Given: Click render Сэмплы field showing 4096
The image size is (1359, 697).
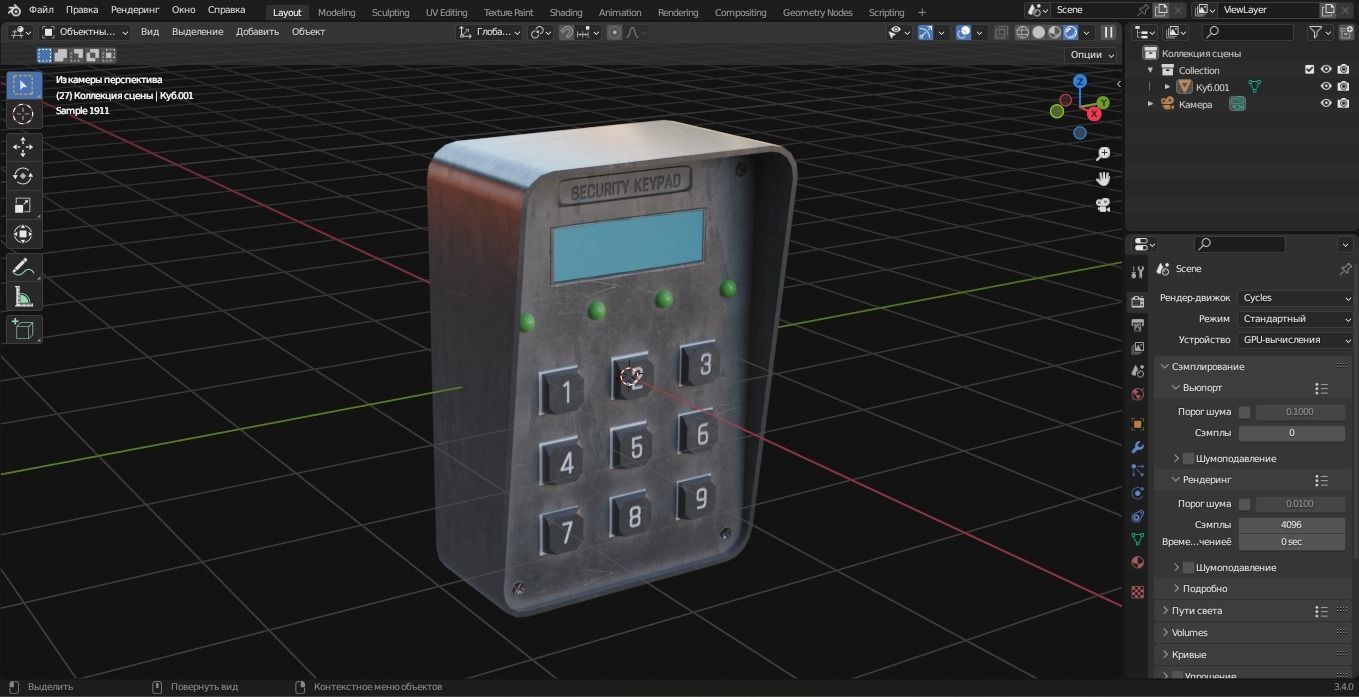Looking at the screenshot, I should coord(1291,525).
